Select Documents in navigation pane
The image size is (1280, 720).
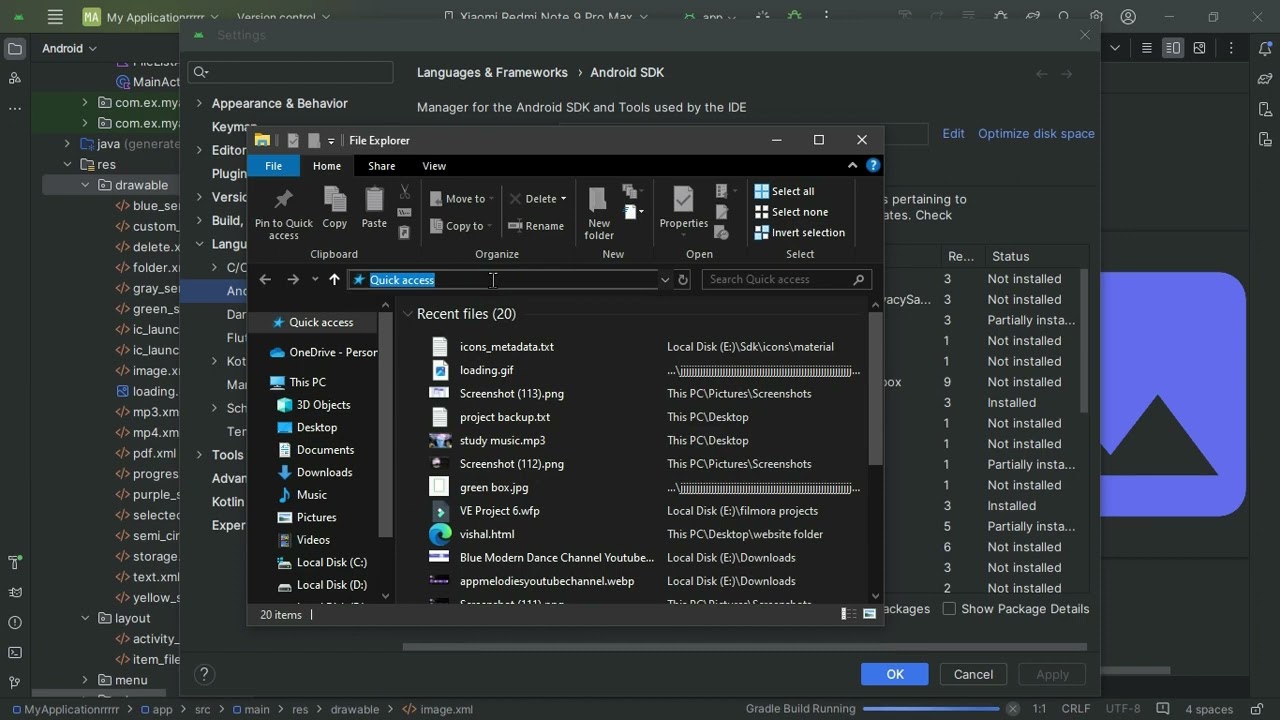tap(325, 450)
